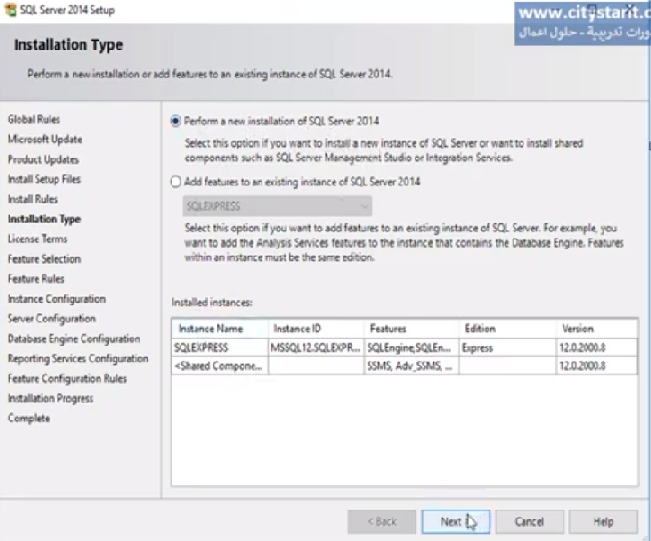Go to License Terms step
The width and height of the screenshot is (651, 541).
click(37, 239)
